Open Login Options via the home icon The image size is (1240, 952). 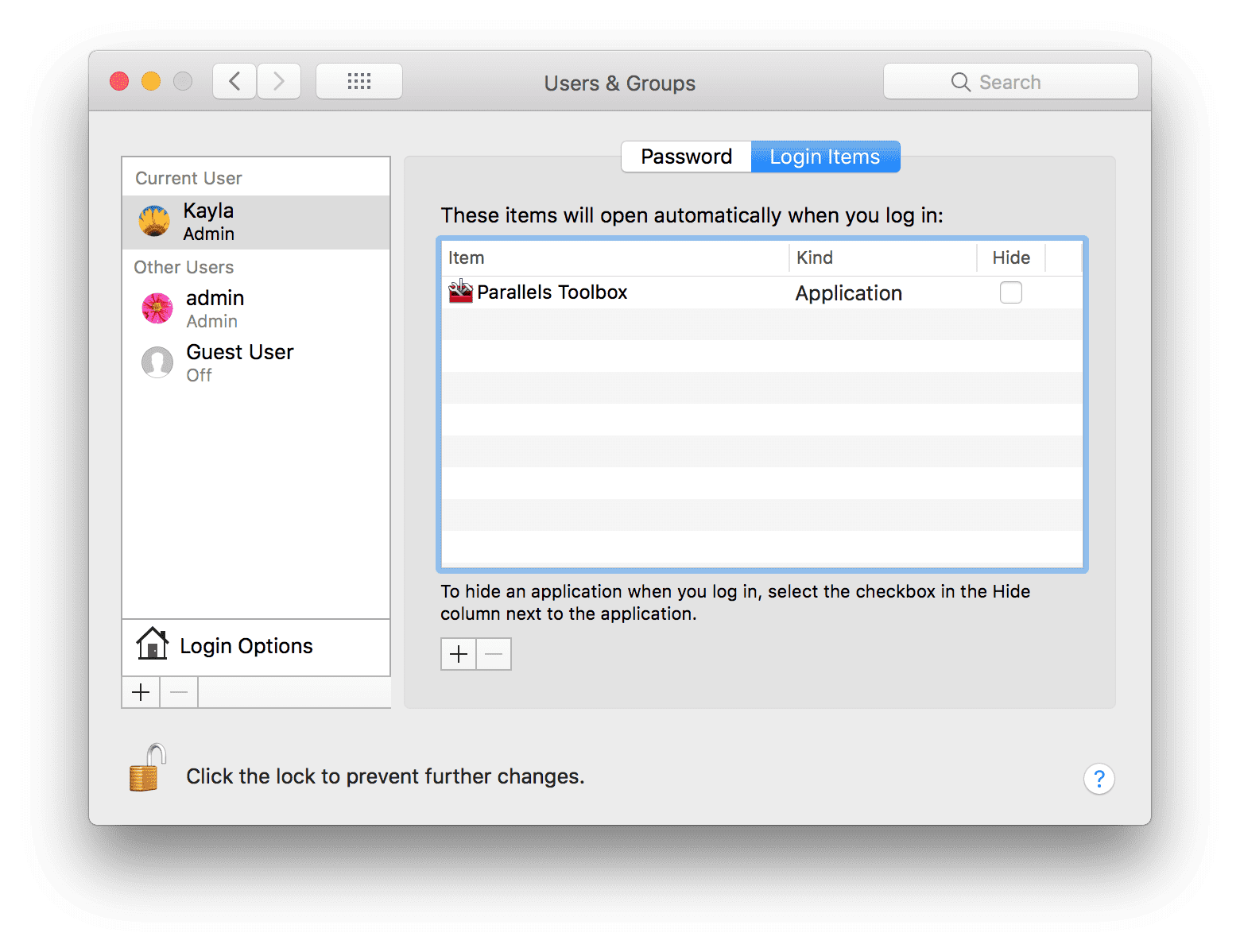(x=152, y=644)
